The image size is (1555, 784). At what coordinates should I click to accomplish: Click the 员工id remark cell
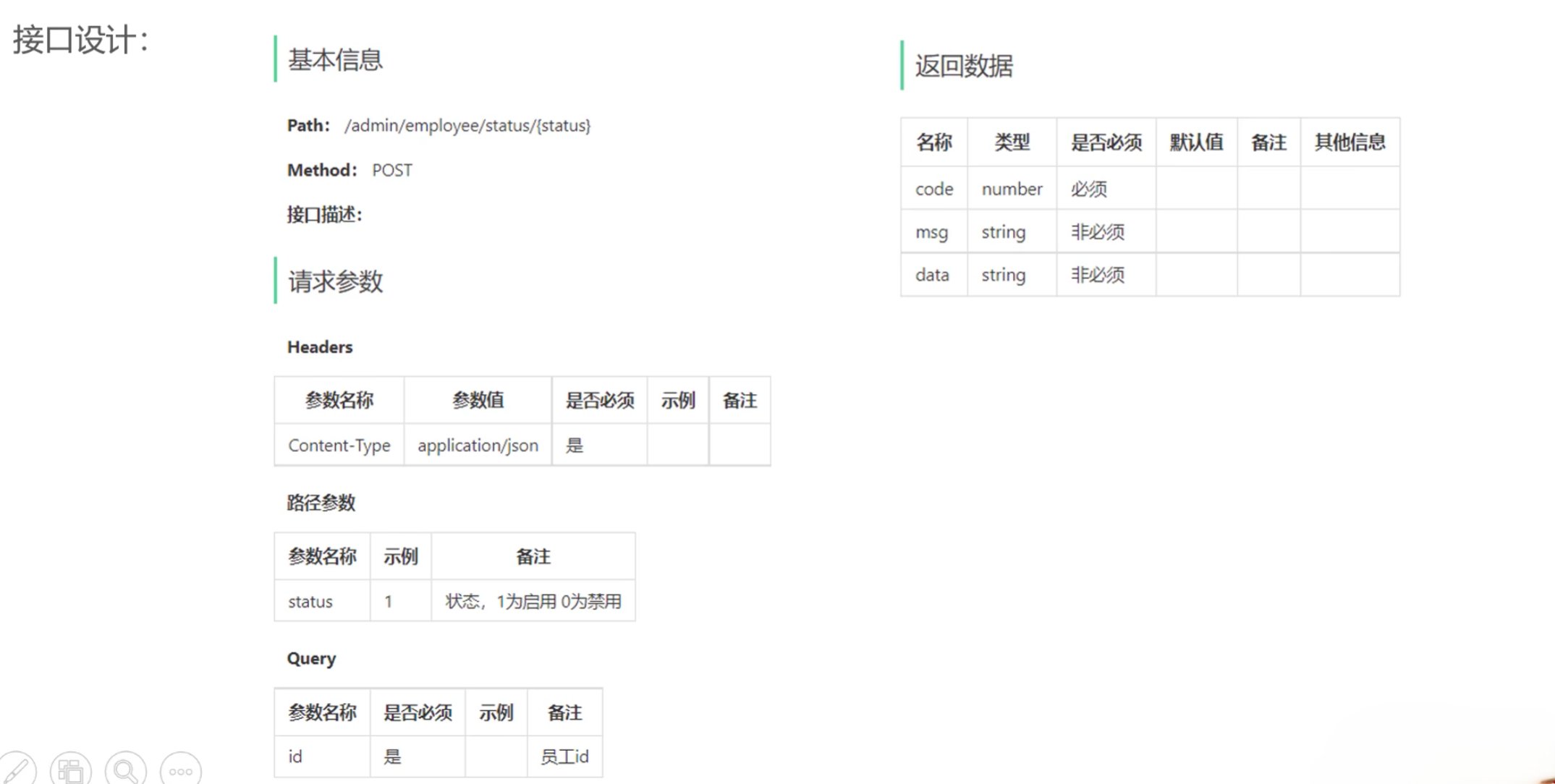click(x=564, y=757)
